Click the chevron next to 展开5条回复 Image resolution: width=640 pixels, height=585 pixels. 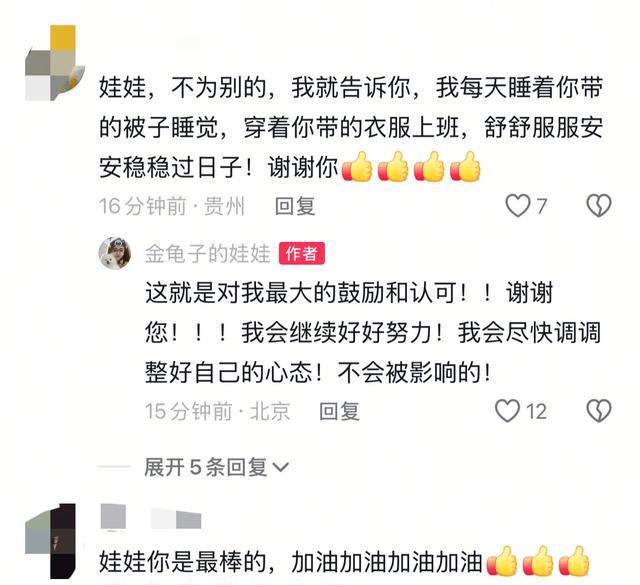pos(280,467)
